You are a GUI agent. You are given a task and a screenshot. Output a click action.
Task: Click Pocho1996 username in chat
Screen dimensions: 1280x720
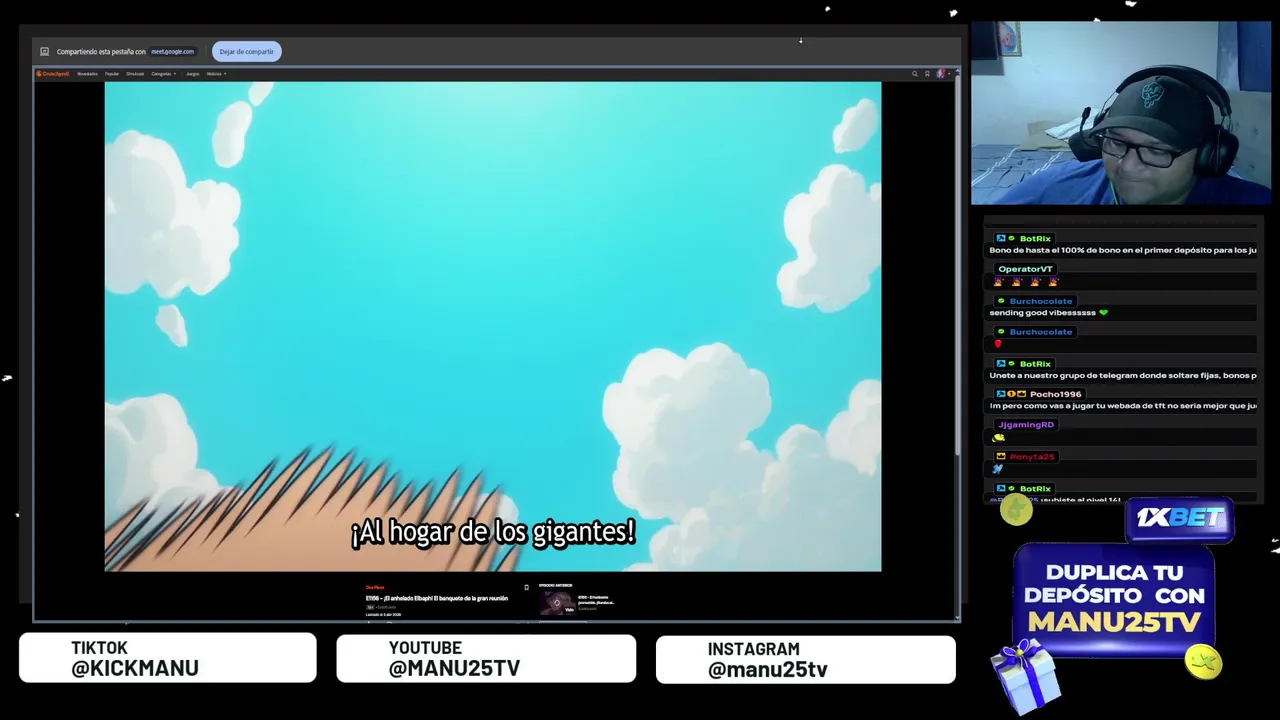1055,394
